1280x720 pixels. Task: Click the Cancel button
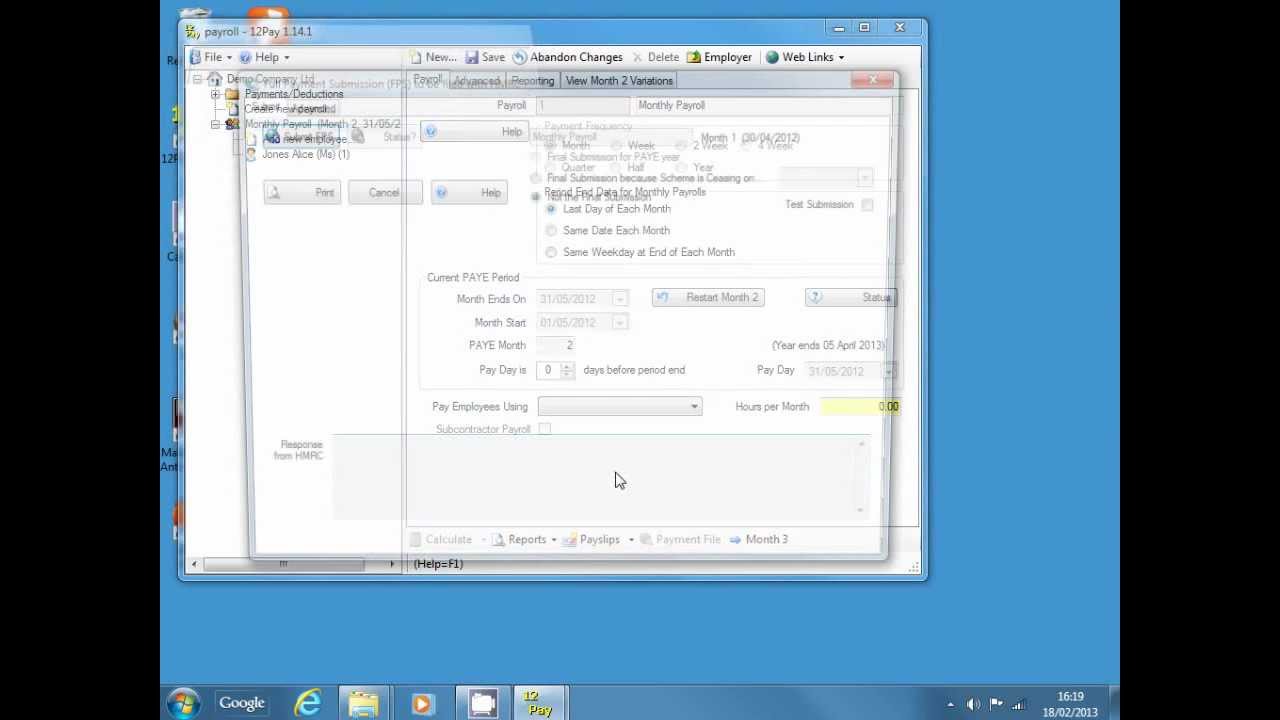click(384, 193)
